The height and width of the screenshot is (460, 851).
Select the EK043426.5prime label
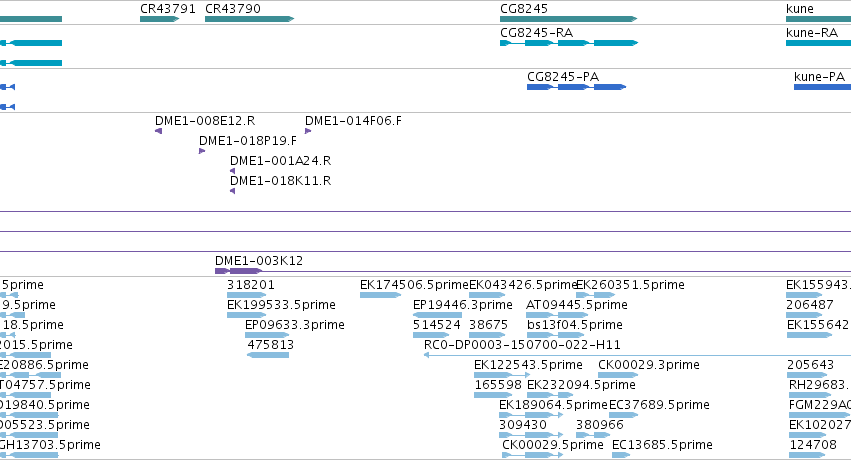[x=522, y=285]
